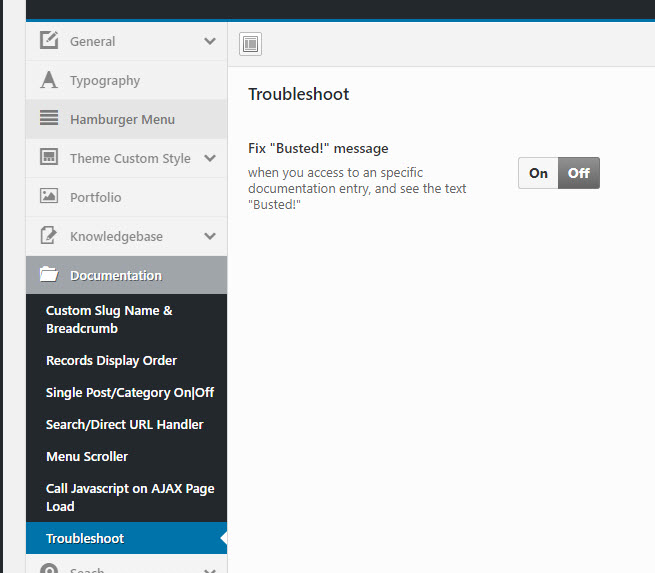Expand the Knowledgebase section chevron
This screenshot has width=655, height=573.
(x=209, y=236)
